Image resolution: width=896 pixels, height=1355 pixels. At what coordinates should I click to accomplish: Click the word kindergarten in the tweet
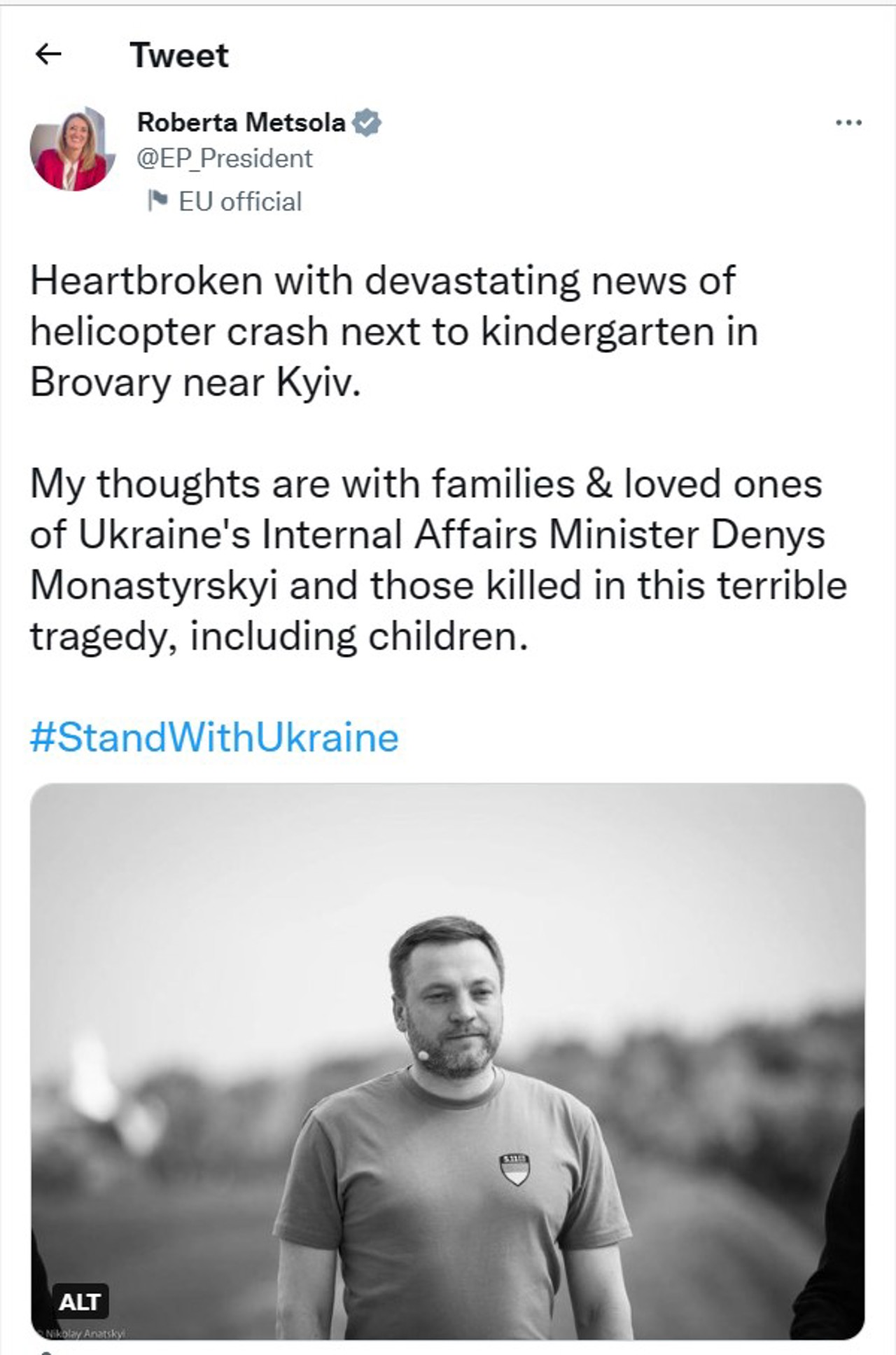click(598, 332)
